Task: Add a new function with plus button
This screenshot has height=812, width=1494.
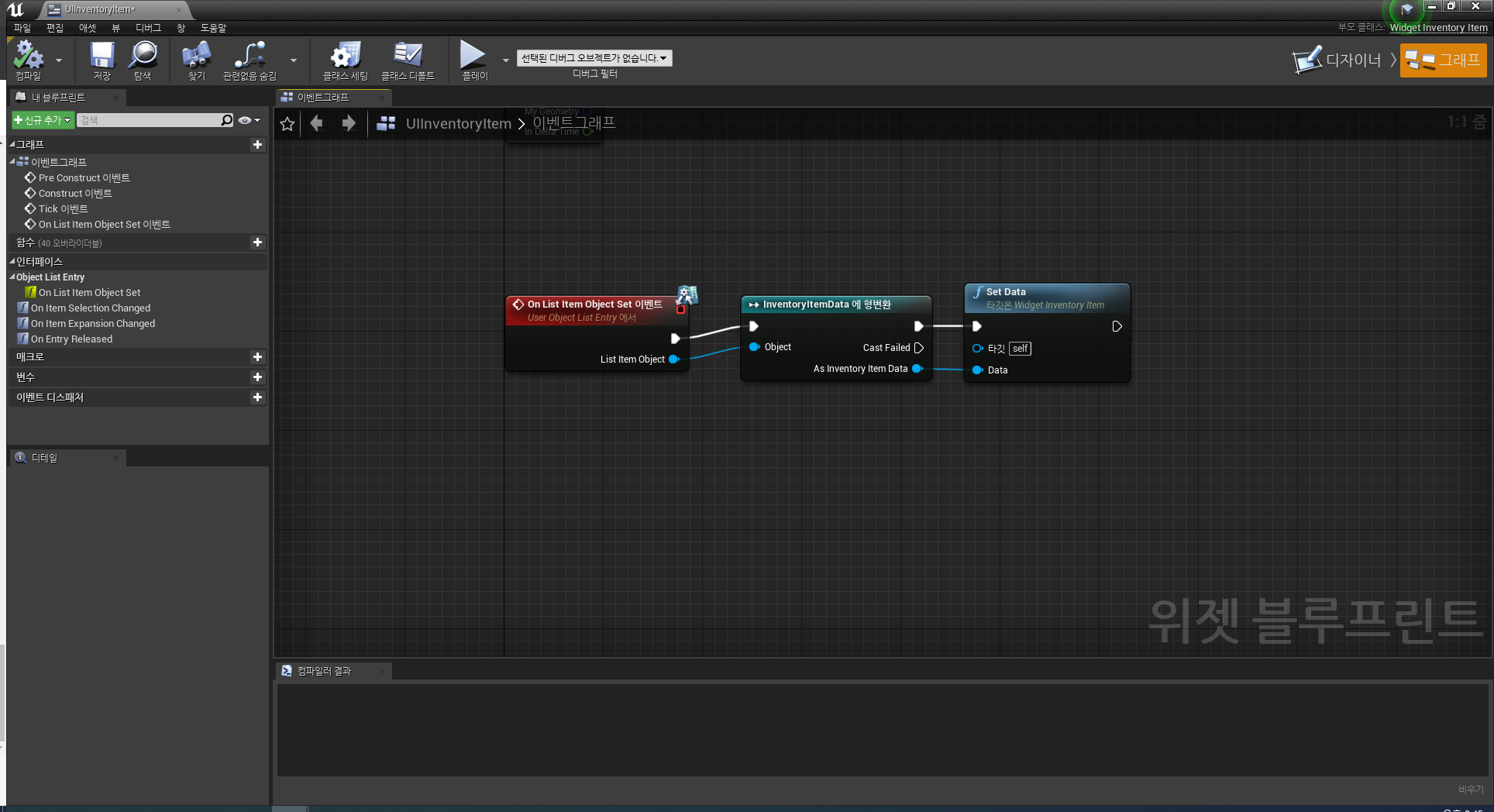Action: 257,242
